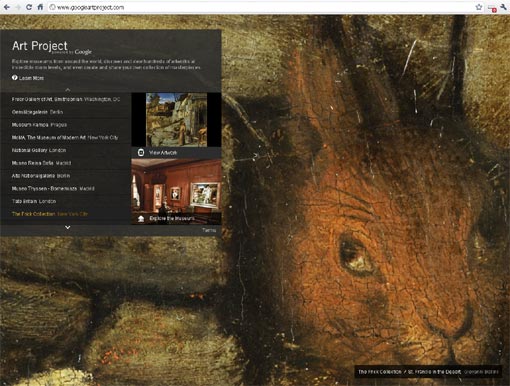The image size is (510, 386).
Task: Click the Explore the Museum building icon
Action: point(141,218)
